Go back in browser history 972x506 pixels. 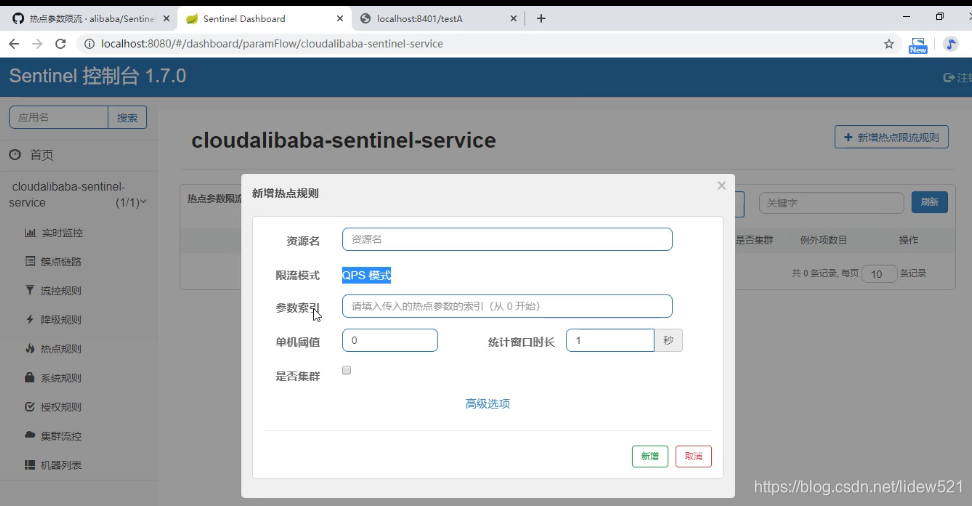click(14, 44)
